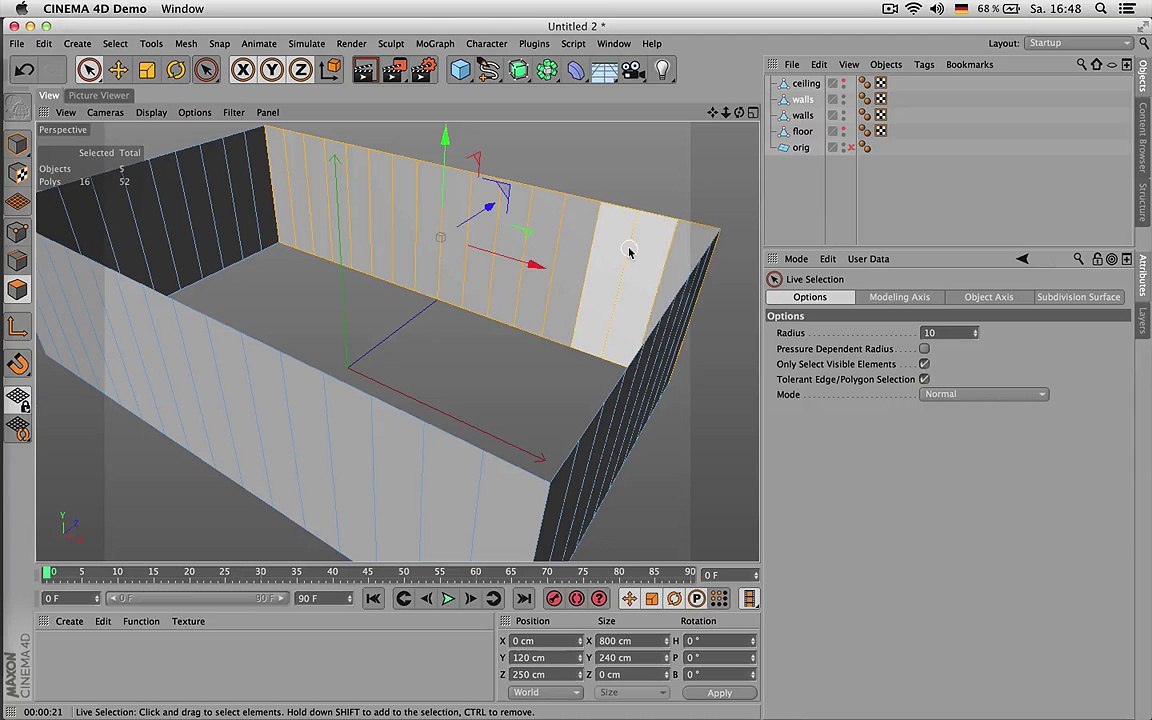
Task: Open the Size mode dropdown
Action: point(632,692)
